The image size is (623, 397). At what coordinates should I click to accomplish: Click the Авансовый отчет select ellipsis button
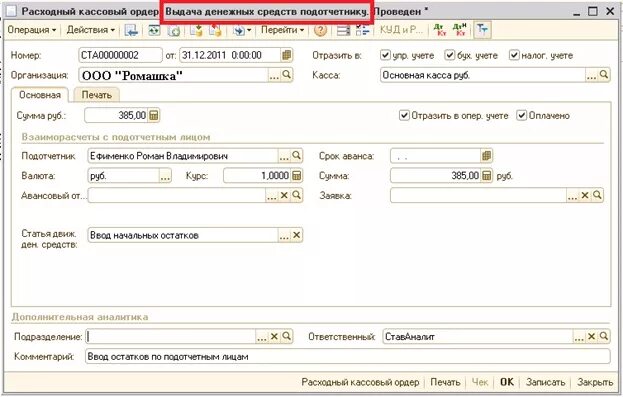(272, 196)
